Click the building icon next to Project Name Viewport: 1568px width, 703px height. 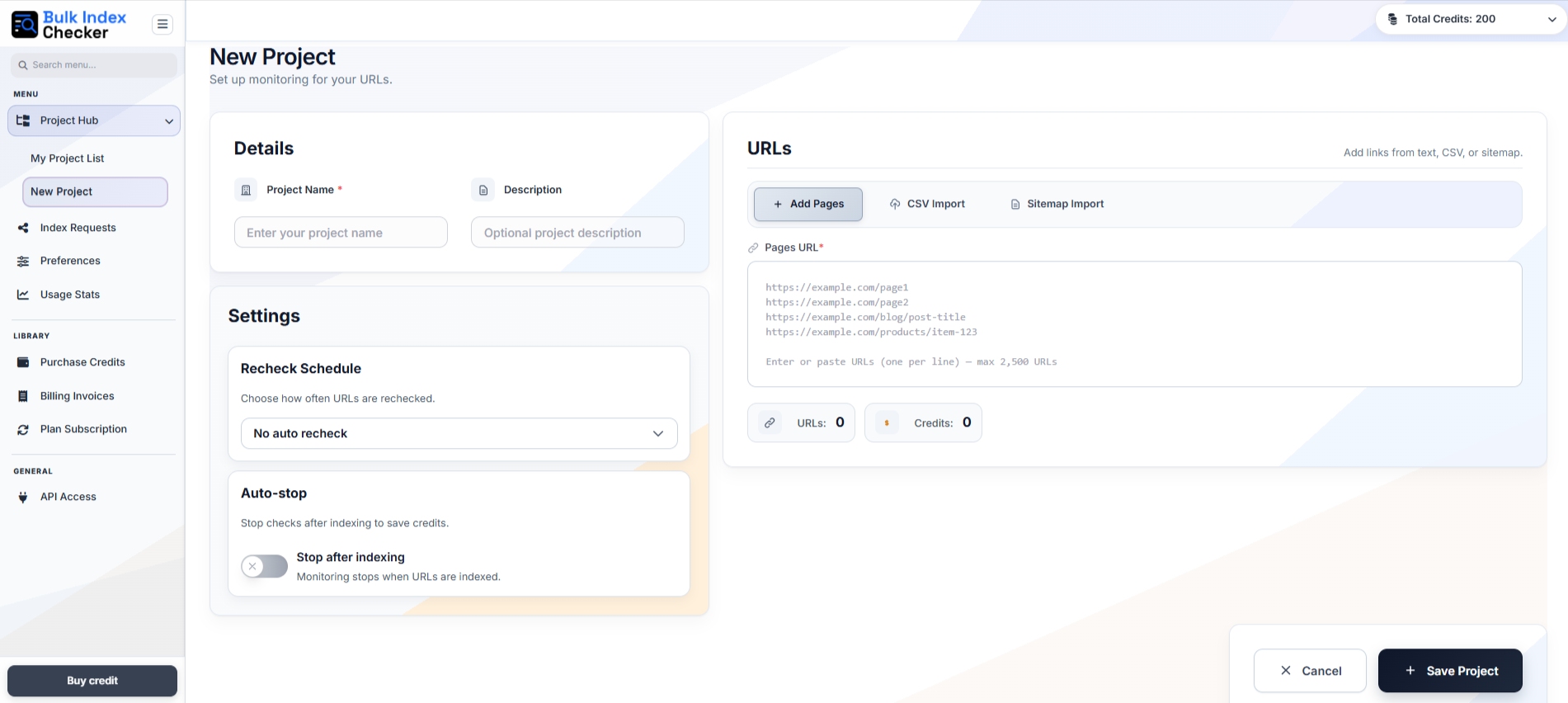[x=246, y=190]
